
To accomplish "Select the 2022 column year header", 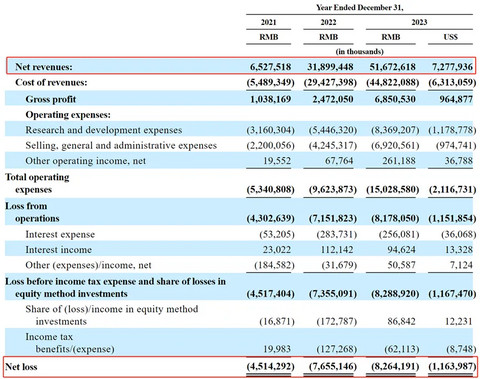I will pyautogui.click(x=328, y=22).
